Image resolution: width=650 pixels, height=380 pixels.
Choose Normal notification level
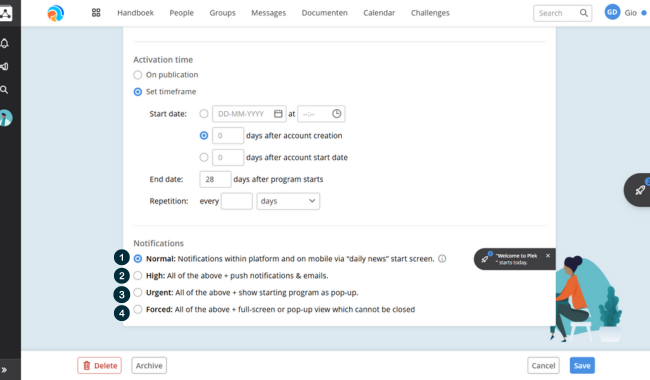[138, 259]
